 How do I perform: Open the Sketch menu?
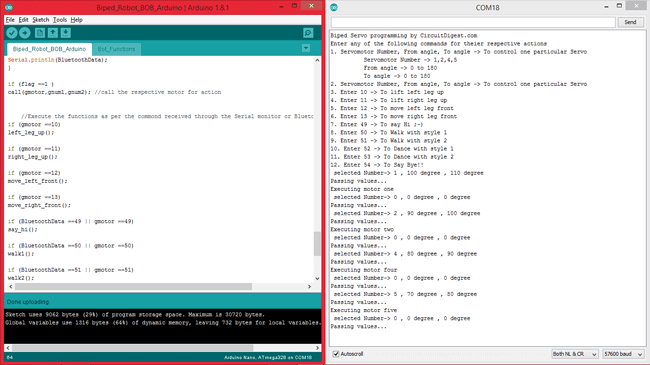pos(41,19)
